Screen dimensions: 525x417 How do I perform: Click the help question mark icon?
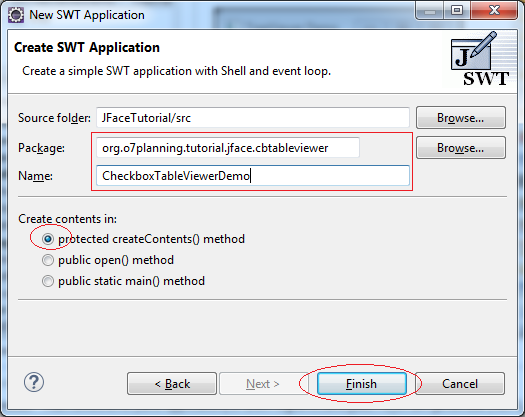tap(34, 382)
